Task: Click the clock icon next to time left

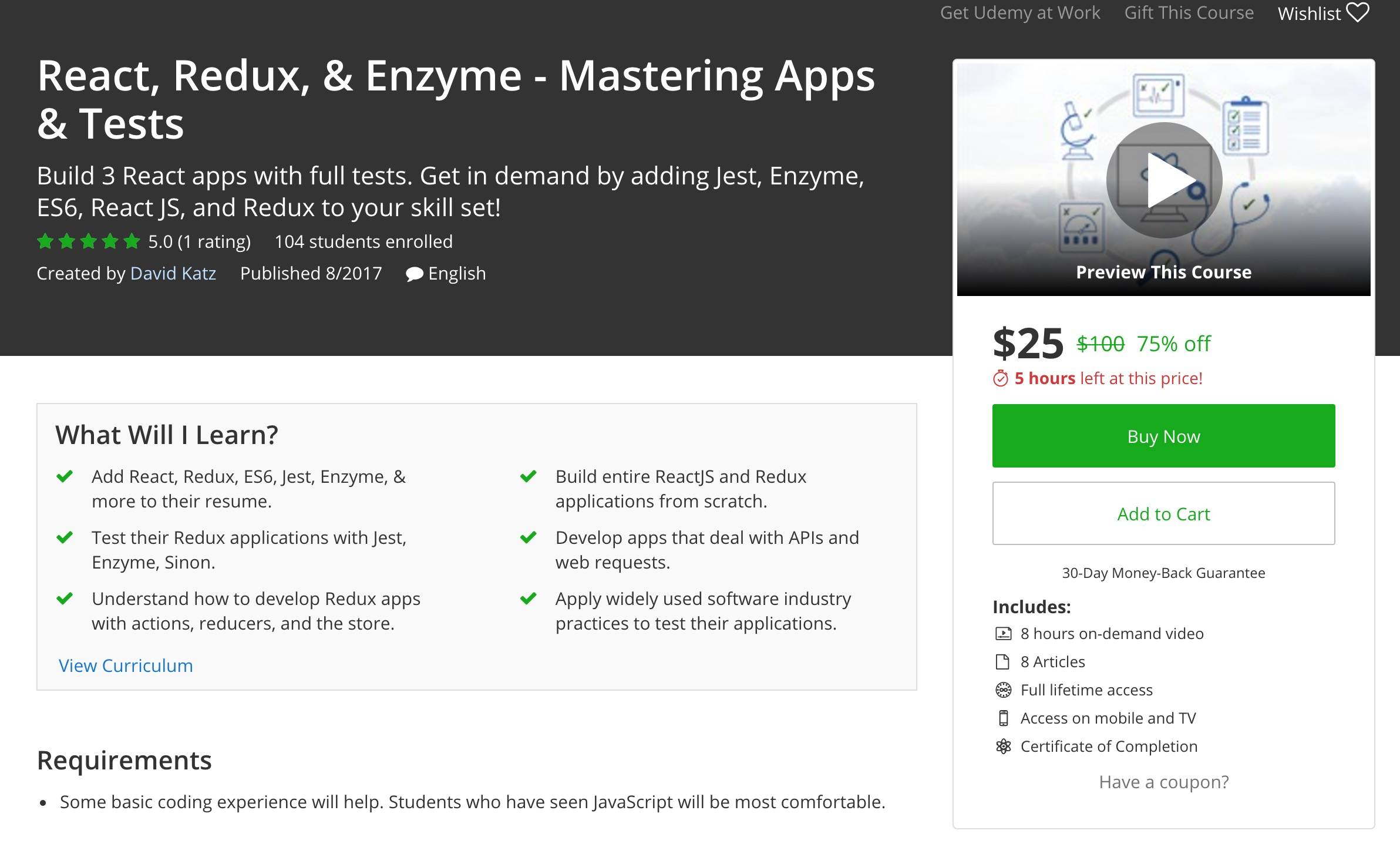Action: tap(999, 378)
